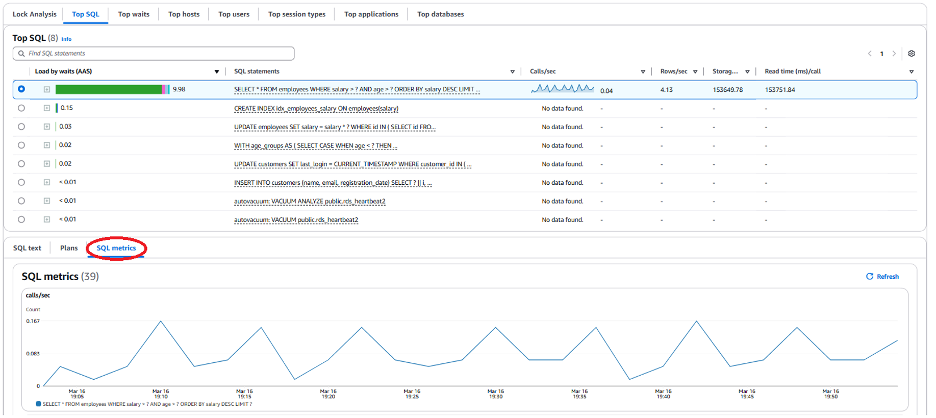
Task: Sort the Read time (ms)/call column
Action: coord(911,71)
